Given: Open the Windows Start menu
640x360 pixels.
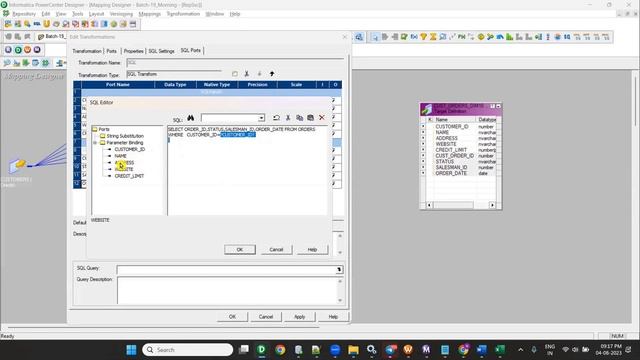Looking at the screenshot, I should click(131, 350).
